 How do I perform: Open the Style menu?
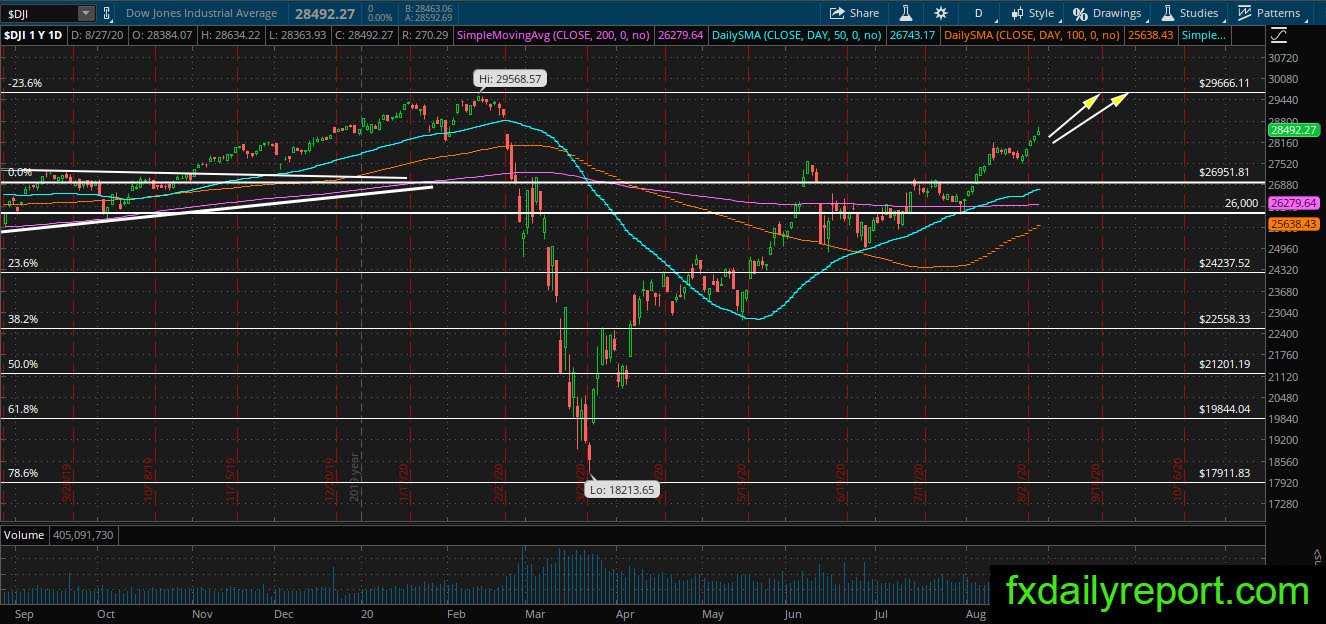(x=1032, y=13)
